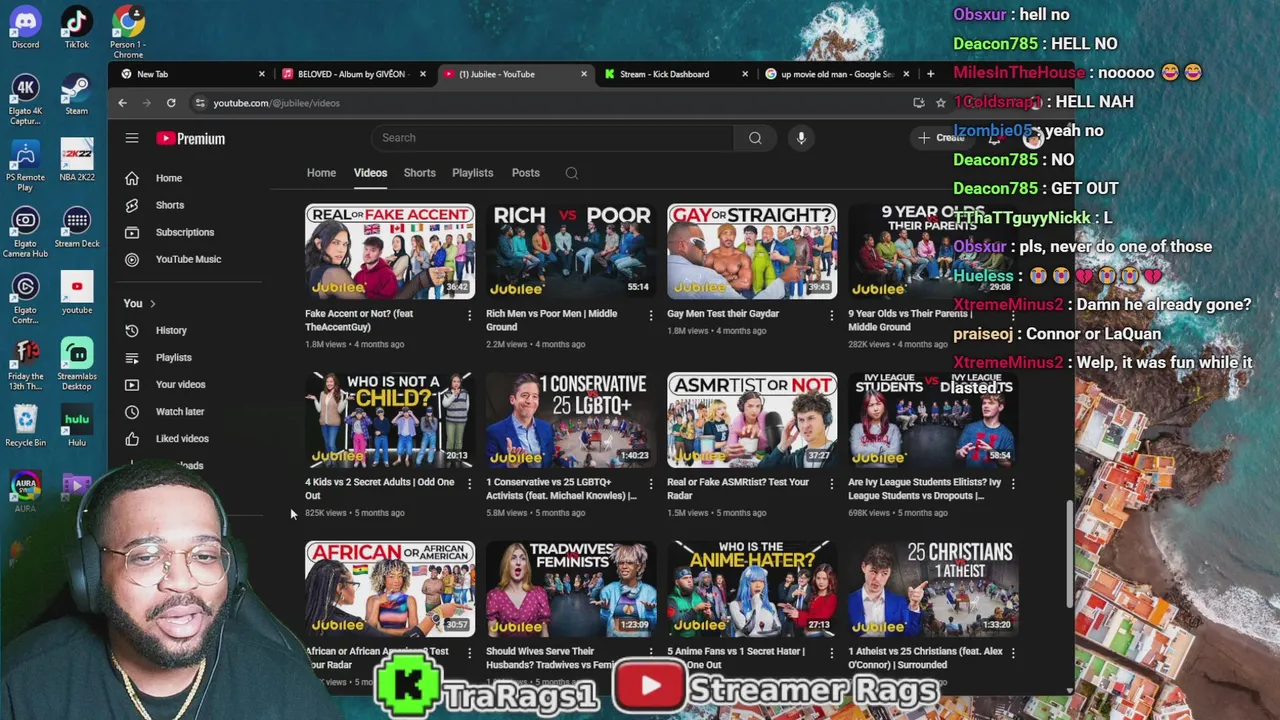Click the browser back arrow
This screenshot has height=720, width=1280.
122,103
